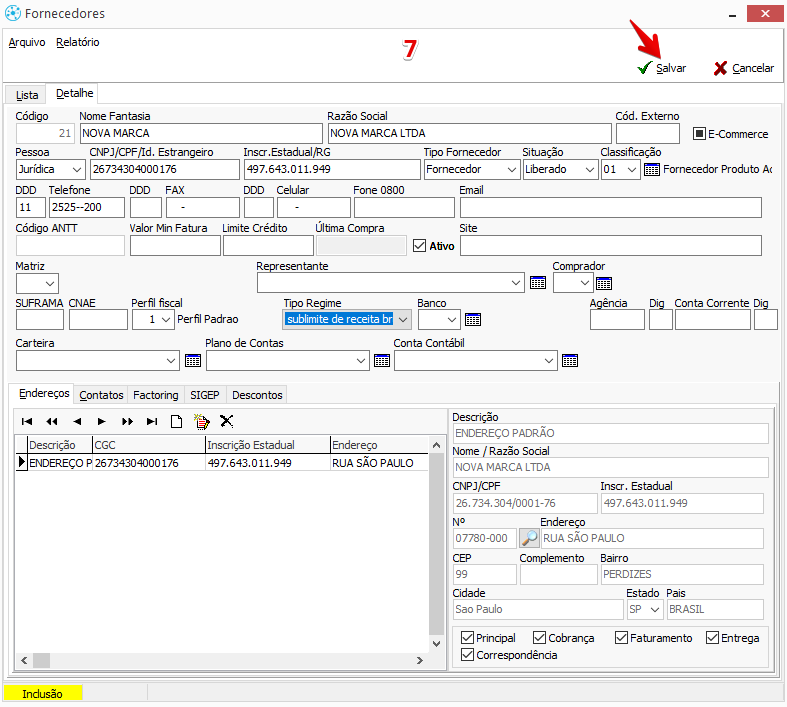Open the Arquivo menu
The width and height of the screenshot is (787, 707).
[27, 42]
